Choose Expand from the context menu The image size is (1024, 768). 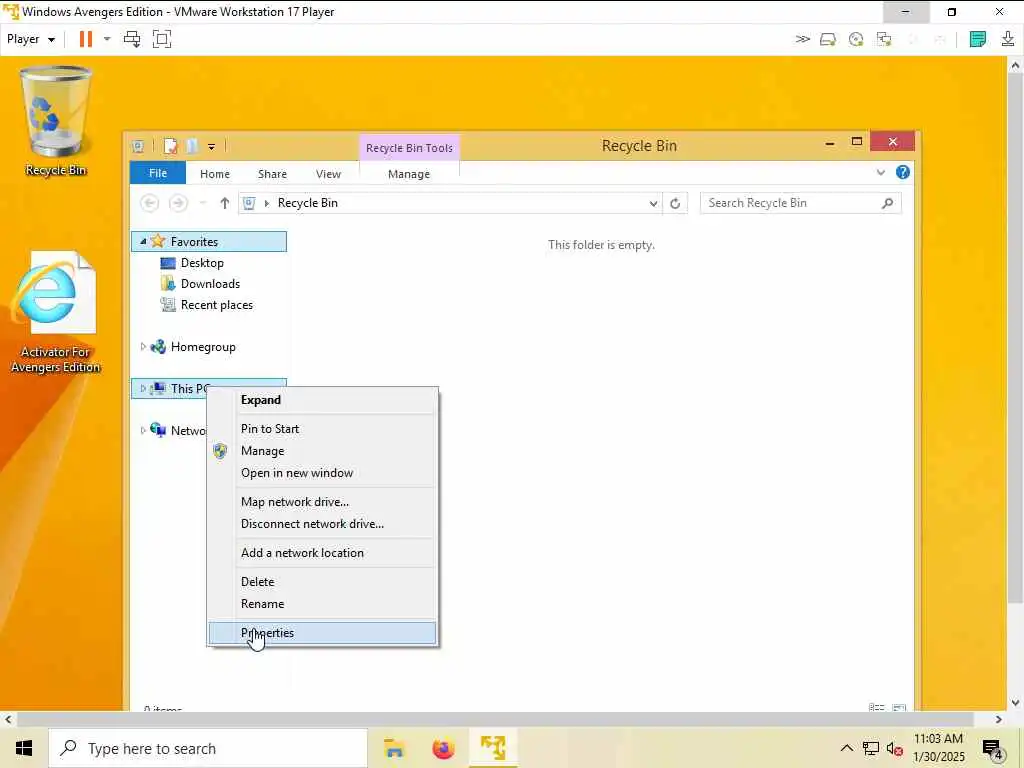pos(322,400)
